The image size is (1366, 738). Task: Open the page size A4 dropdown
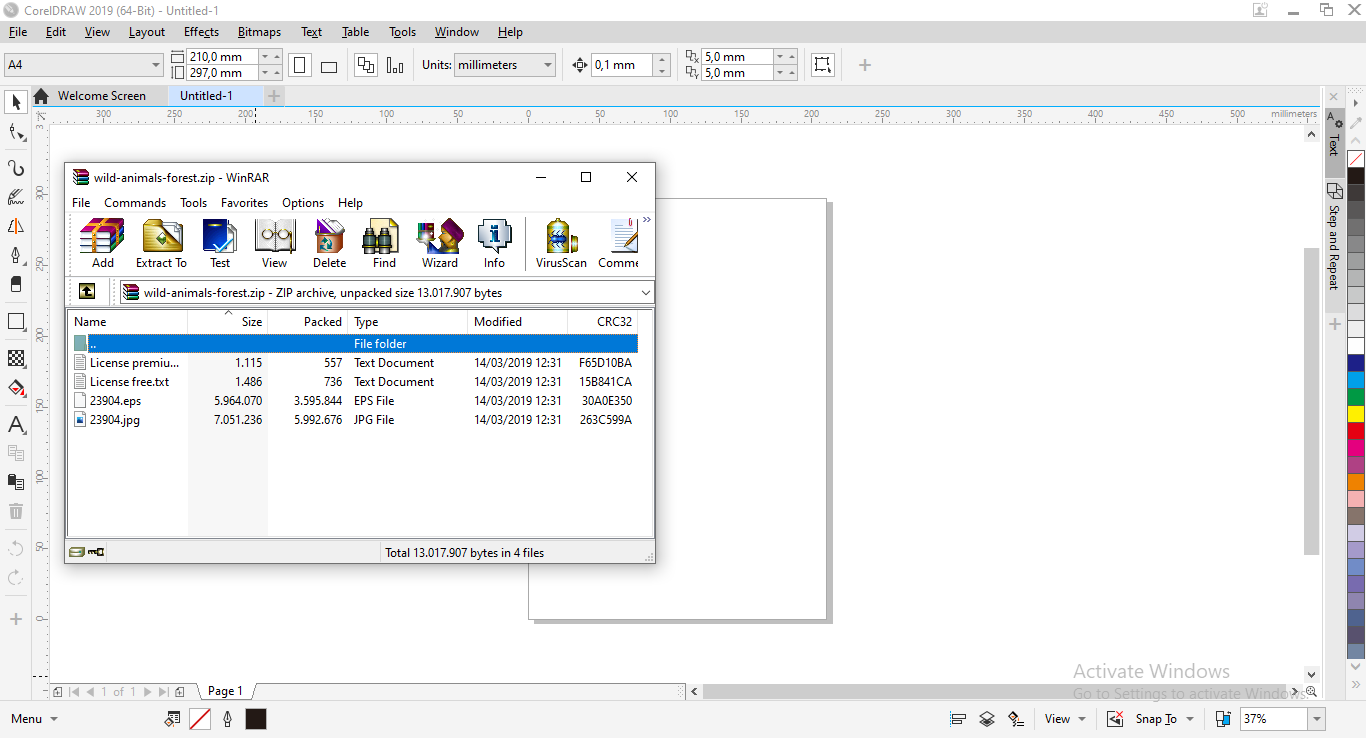click(155, 65)
